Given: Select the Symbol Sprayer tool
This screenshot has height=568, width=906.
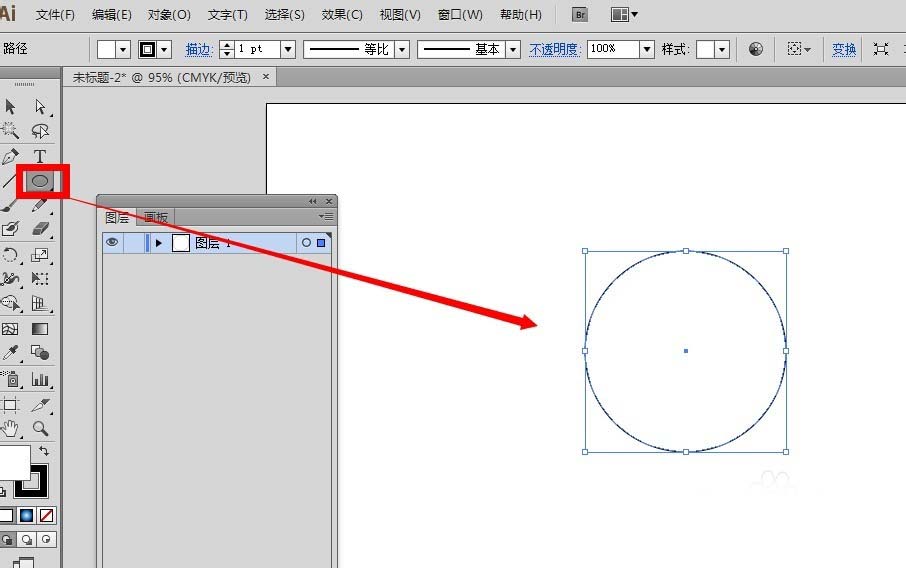Looking at the screenshot, I should pos(10,379).
